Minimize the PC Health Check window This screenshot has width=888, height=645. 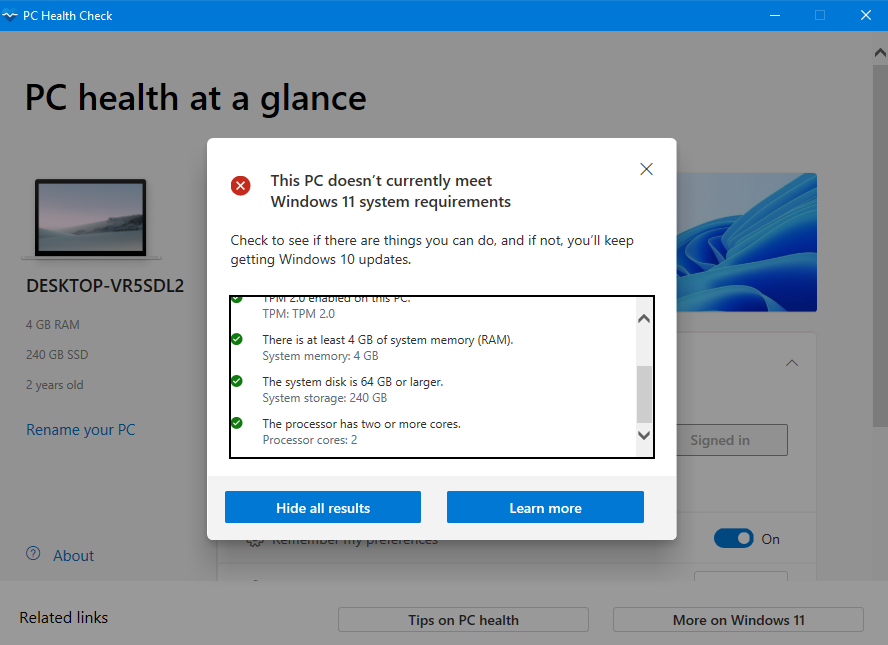click(x=775, y=15)
